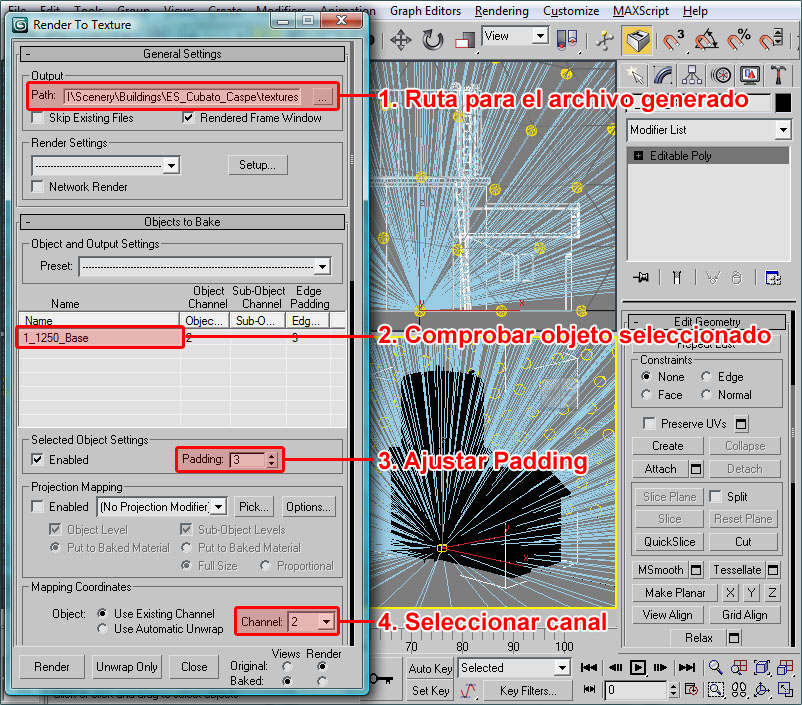Viewport: 802px width, 705px height.
Task: Click the black object color swatch
Action: click(x=783, y=102)
